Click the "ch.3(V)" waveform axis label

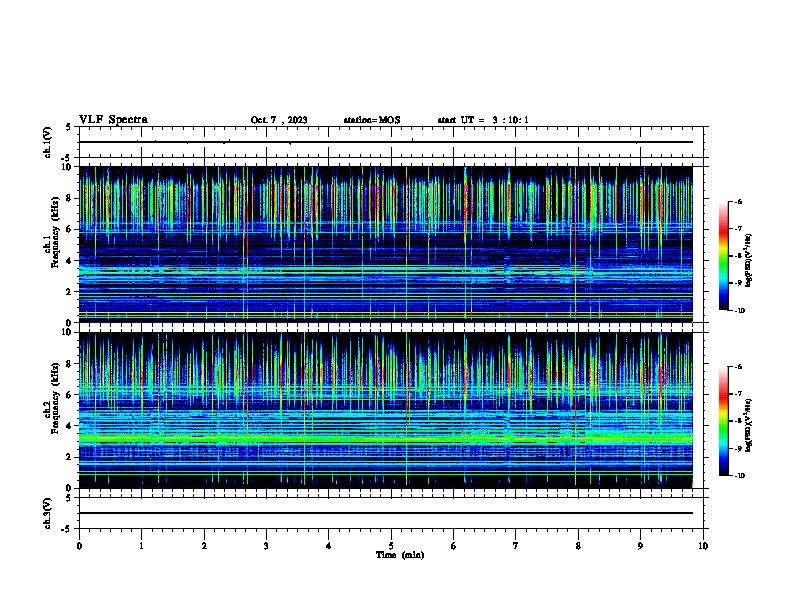[47, 513]
